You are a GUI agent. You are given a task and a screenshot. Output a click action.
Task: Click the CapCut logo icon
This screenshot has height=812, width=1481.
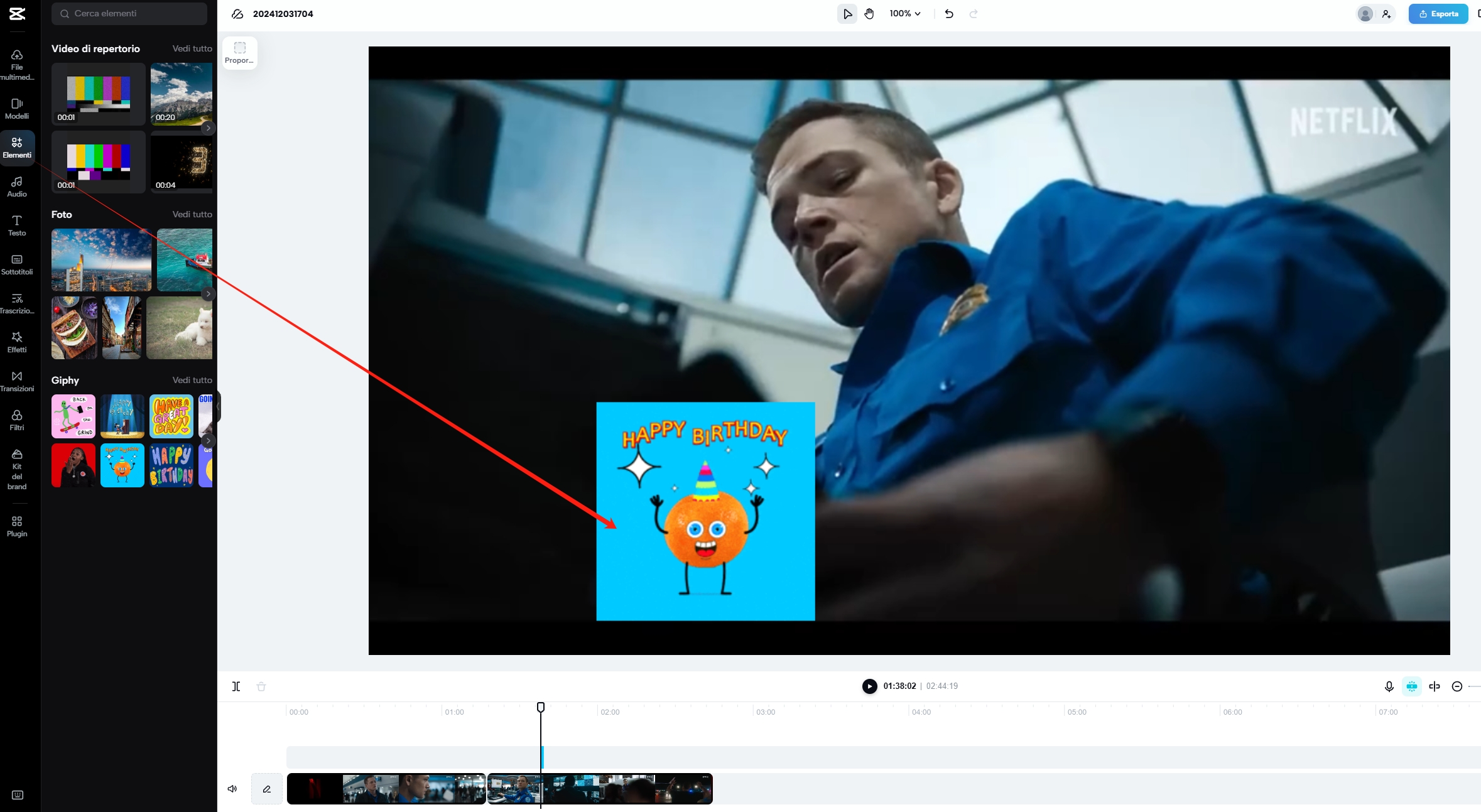(17, 13)
